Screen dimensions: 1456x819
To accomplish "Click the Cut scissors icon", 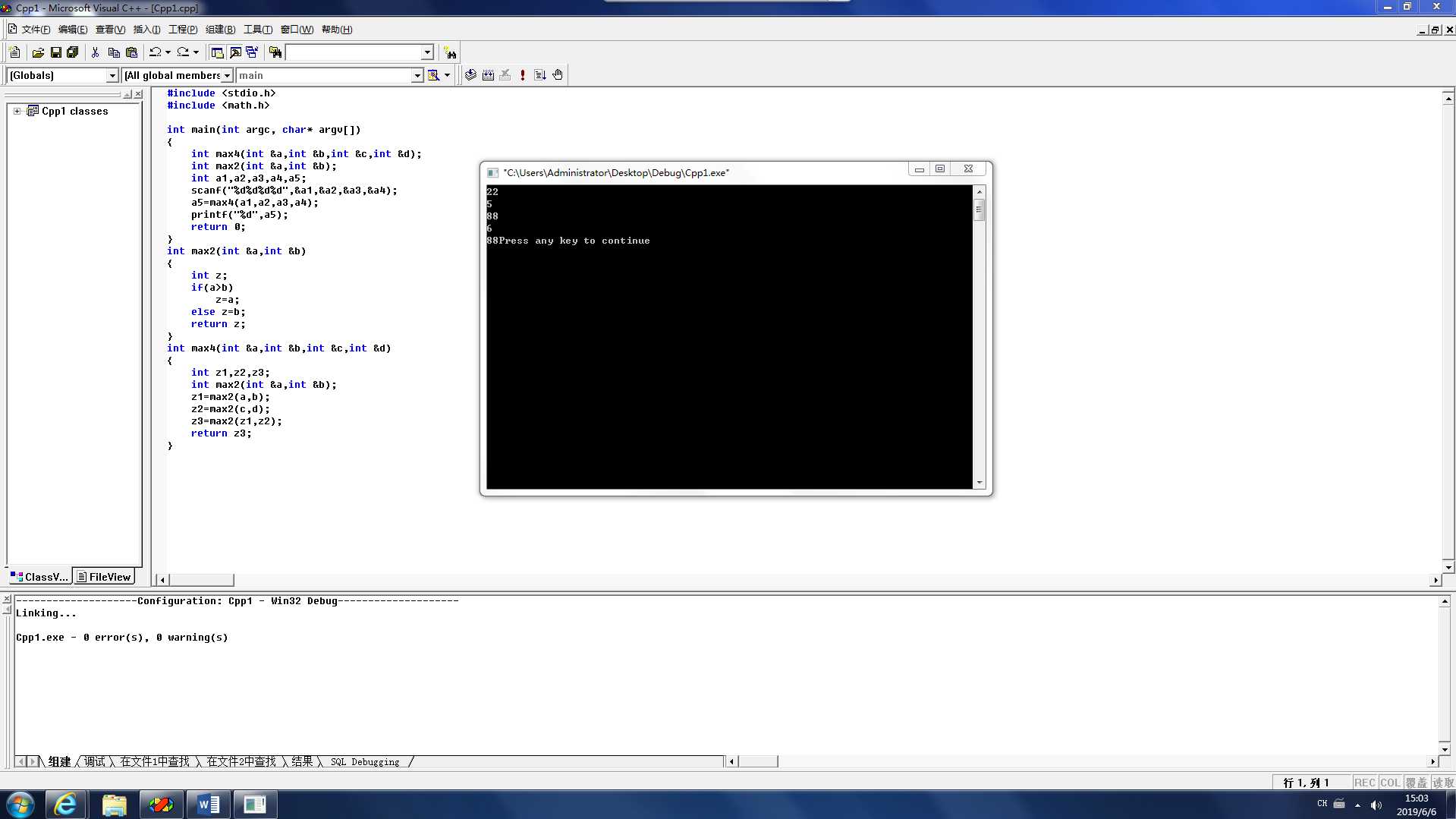I will pyautogui.click(x=95, y=52).
